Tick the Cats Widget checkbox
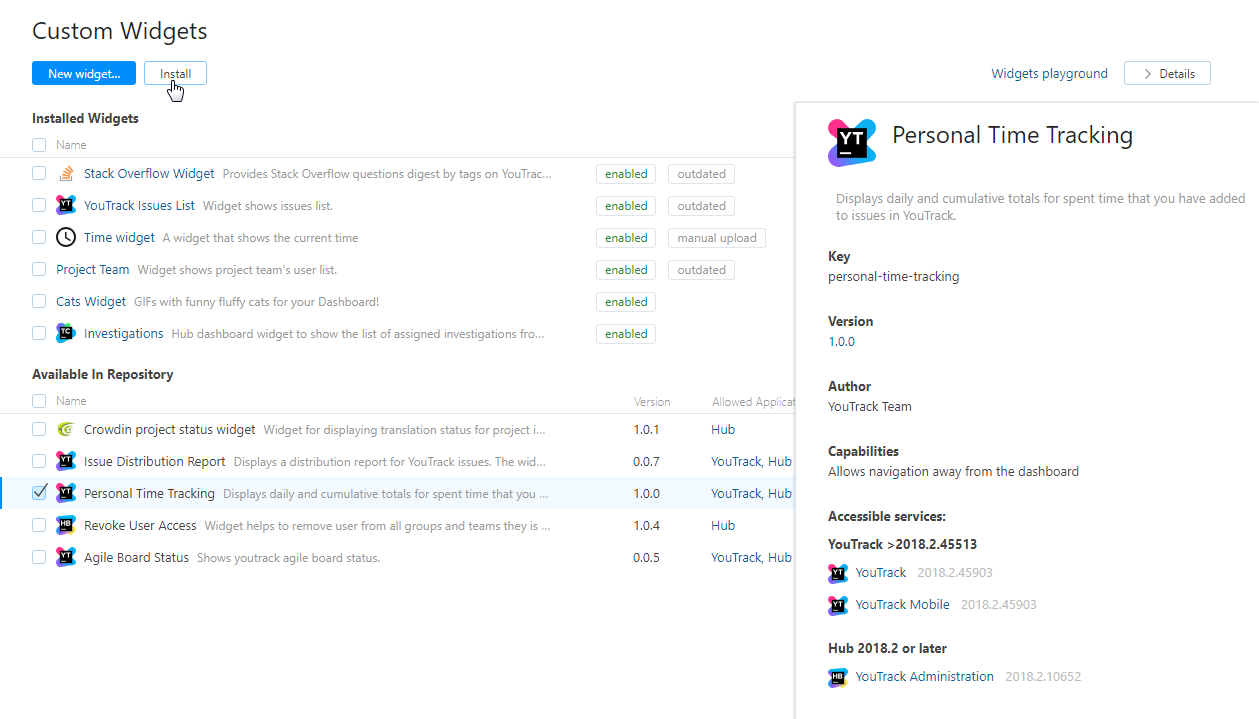 pyautogui.click(x=39, y=301)
